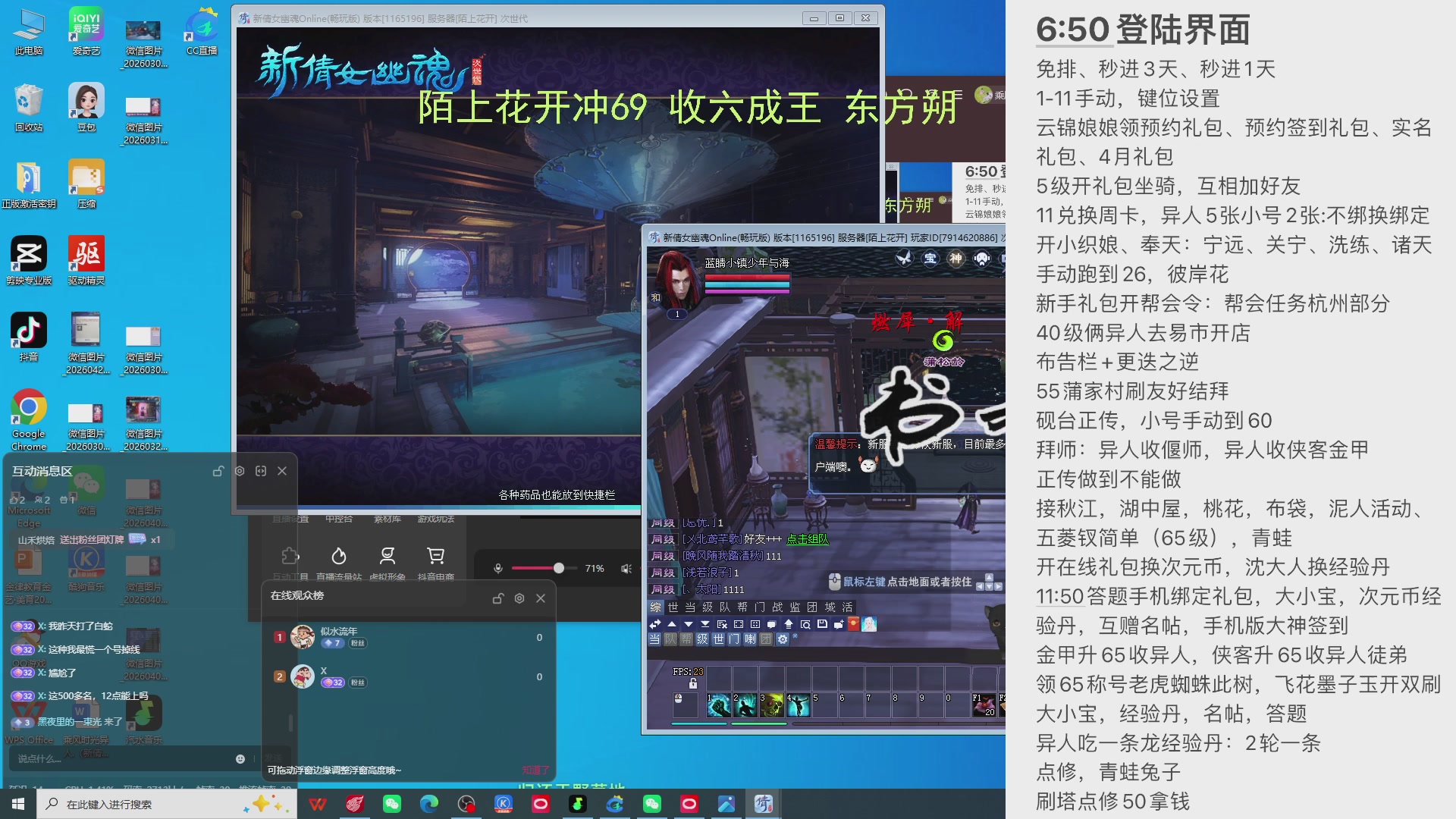Open 抖音电商 shopping cart tool
The image size is (1456, 819).
(x=436, y=556)
